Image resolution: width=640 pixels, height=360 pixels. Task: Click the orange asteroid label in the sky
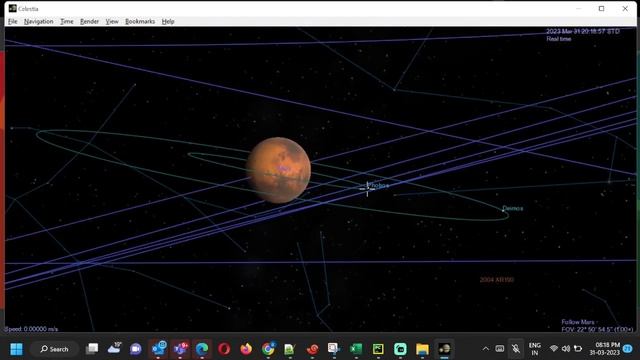click(x=496, y=280)
